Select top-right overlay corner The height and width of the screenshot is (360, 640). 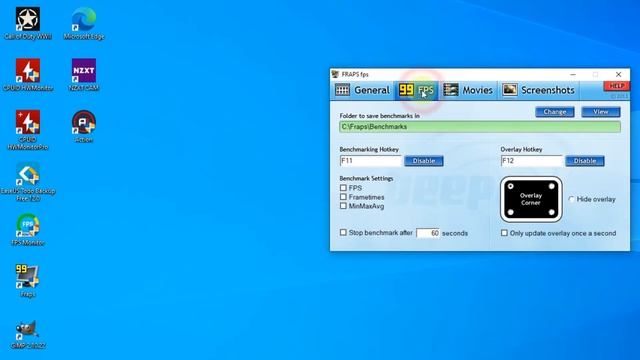(x=551, y=186)
